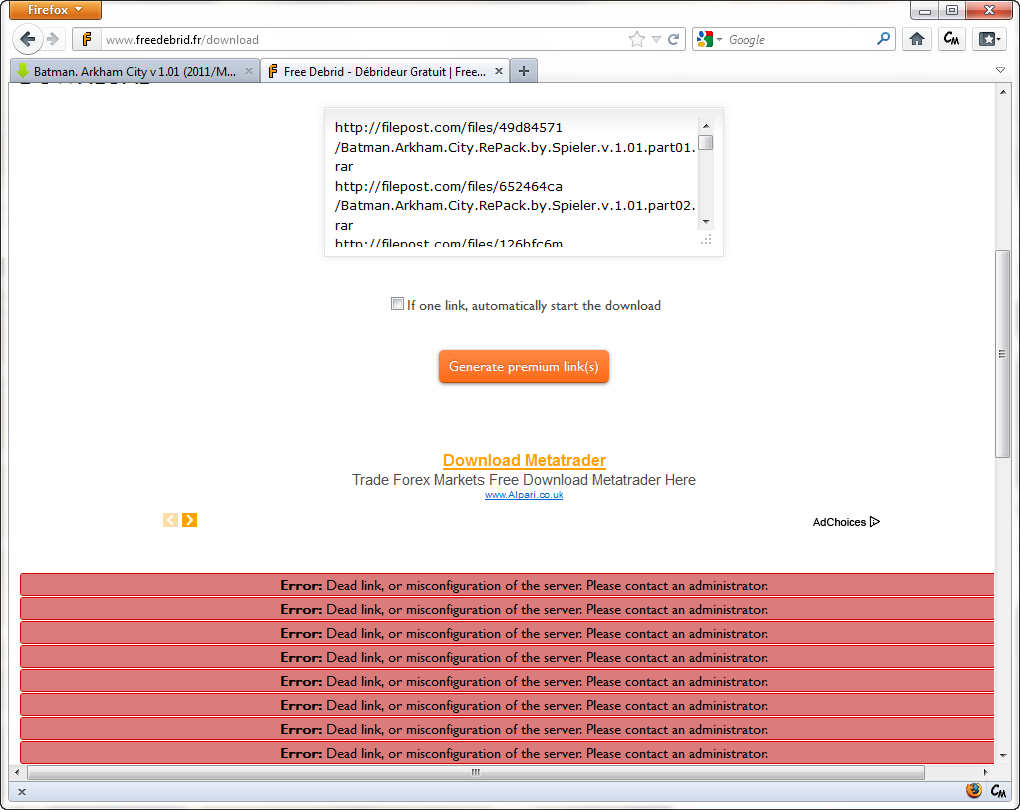Click the CM icon in add-on bar
Screen dimensions: 1020x810
click(999, 790)
